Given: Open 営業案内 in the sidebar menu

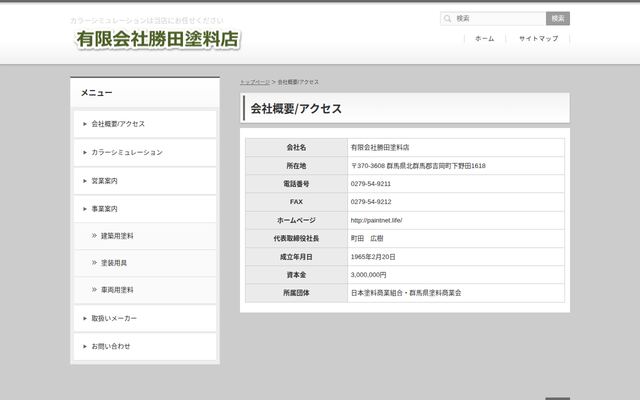Looking at the screenshot, I should 145,181.
